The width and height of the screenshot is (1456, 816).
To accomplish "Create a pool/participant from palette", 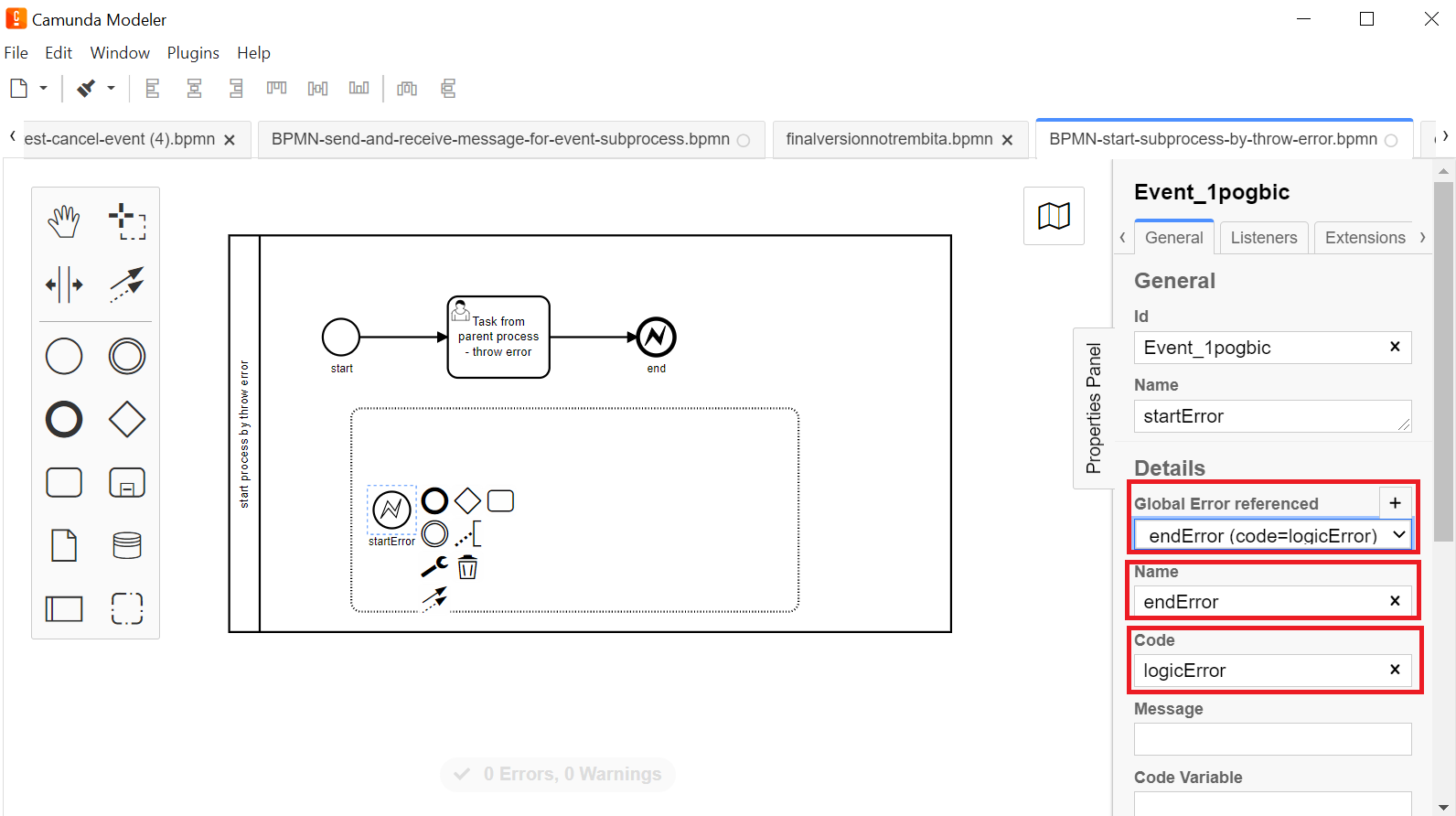I will pyautogui.click(x=64, y=608).
